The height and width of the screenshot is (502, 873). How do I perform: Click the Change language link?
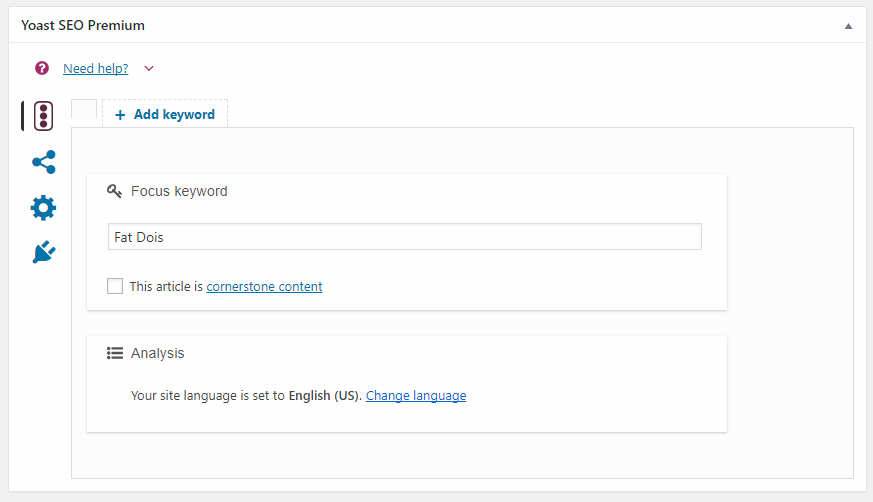416,395
